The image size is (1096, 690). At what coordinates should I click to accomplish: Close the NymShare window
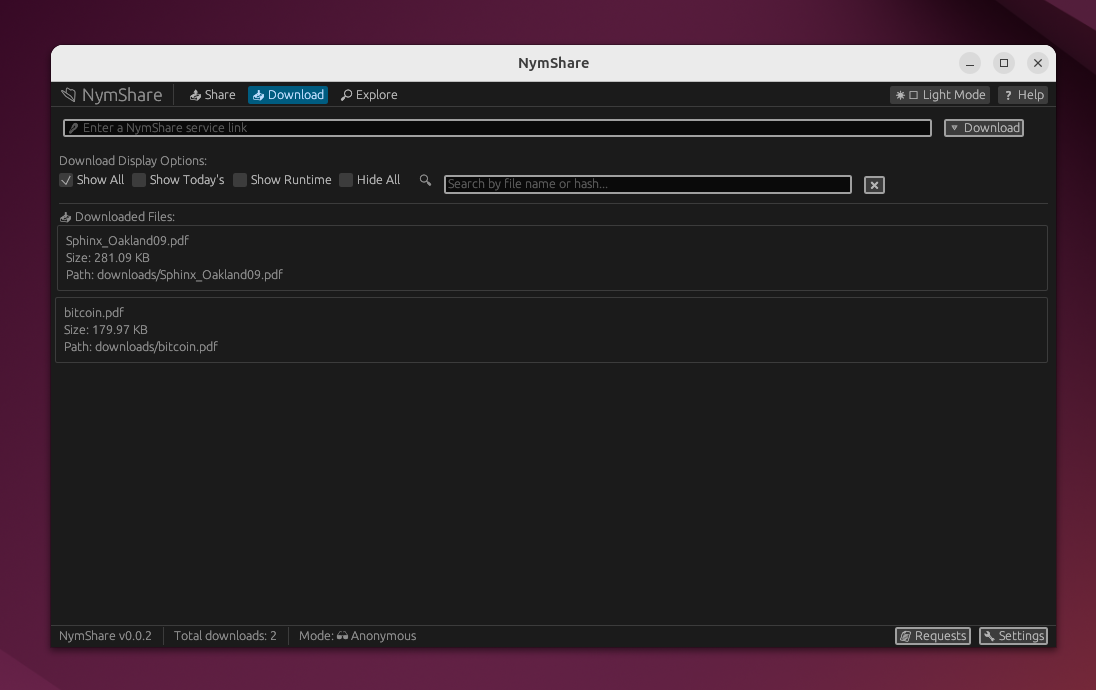coord(1038,63)
